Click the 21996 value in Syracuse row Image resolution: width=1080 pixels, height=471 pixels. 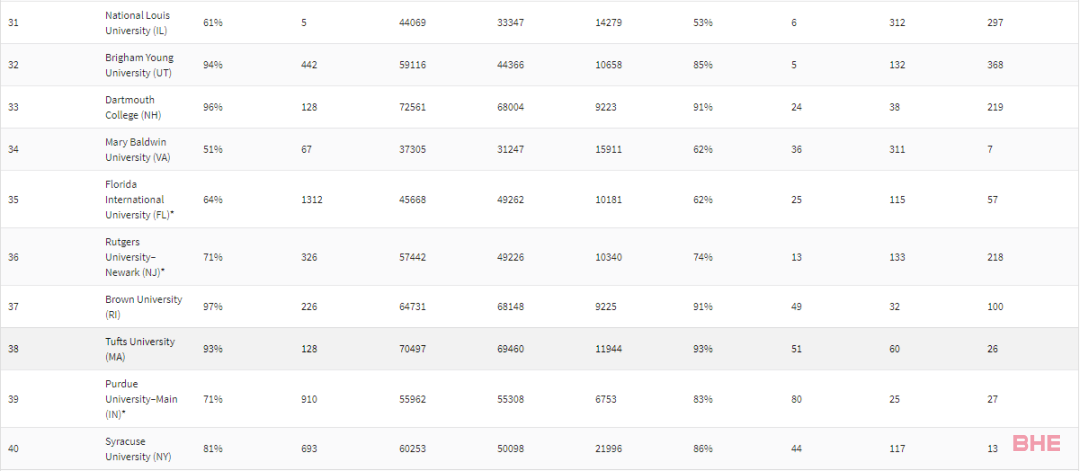tap(609, 449)
